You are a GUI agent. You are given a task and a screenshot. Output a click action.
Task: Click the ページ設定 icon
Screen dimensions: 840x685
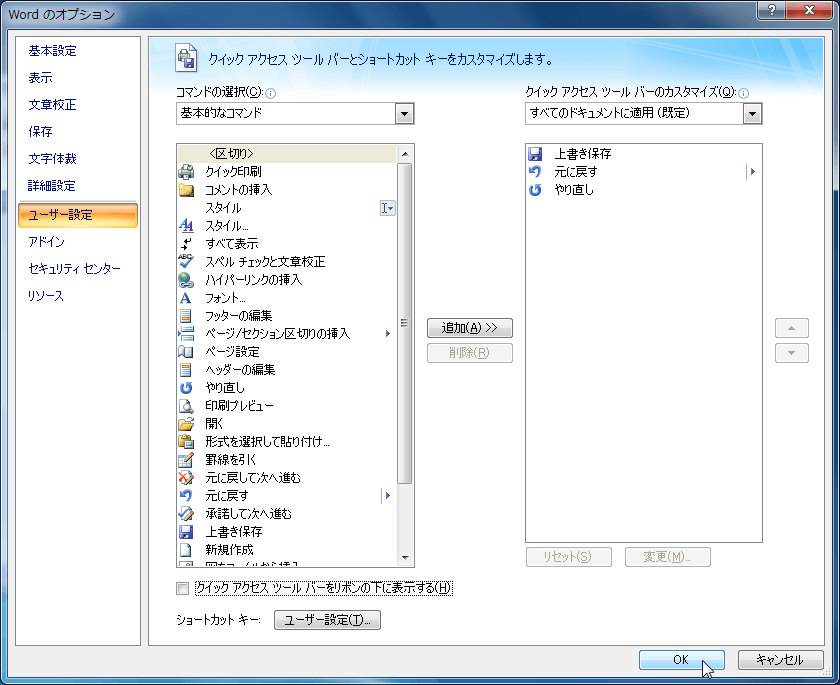tap(186, 352)
